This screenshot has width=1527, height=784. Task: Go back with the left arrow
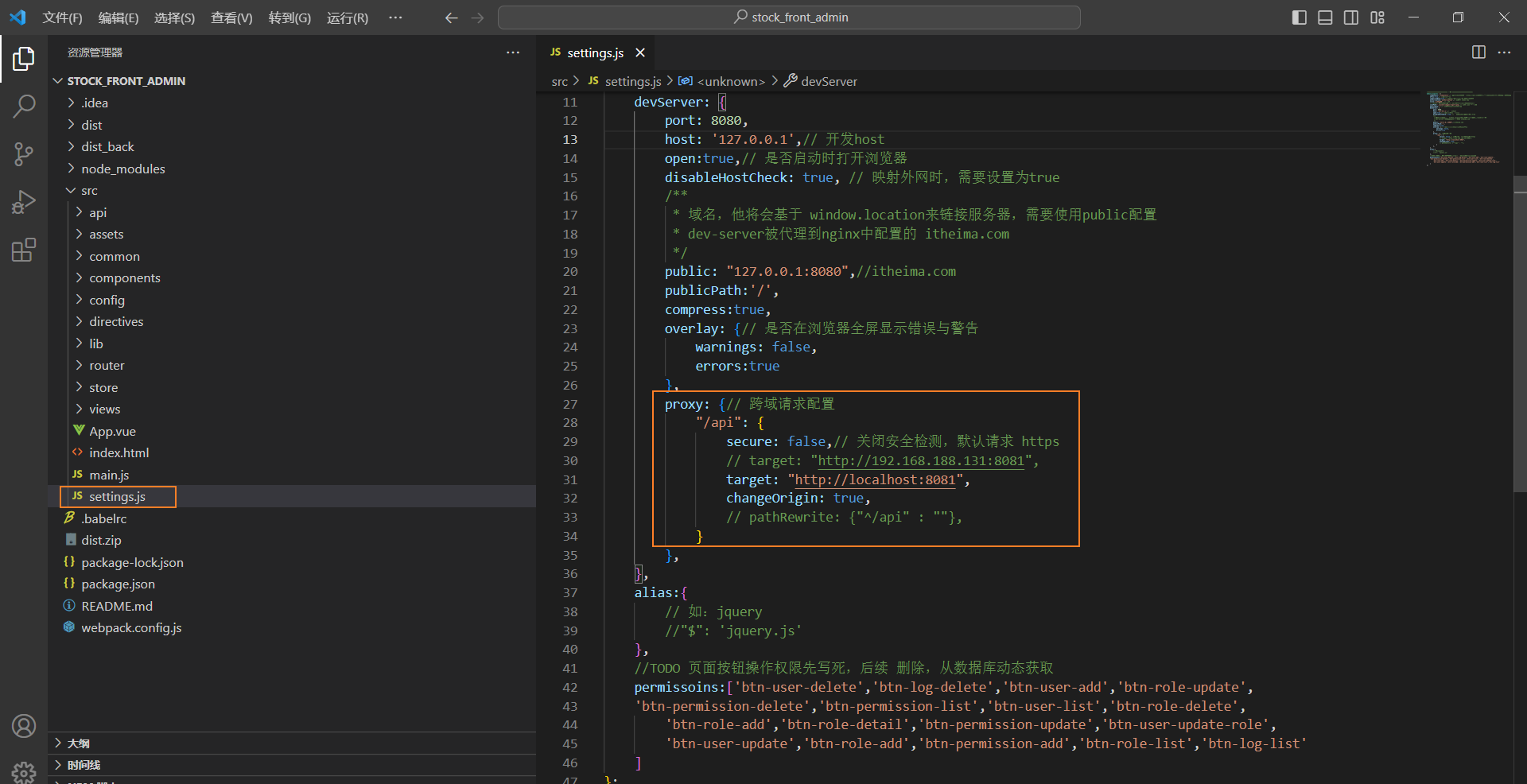[x=451, y=17]
